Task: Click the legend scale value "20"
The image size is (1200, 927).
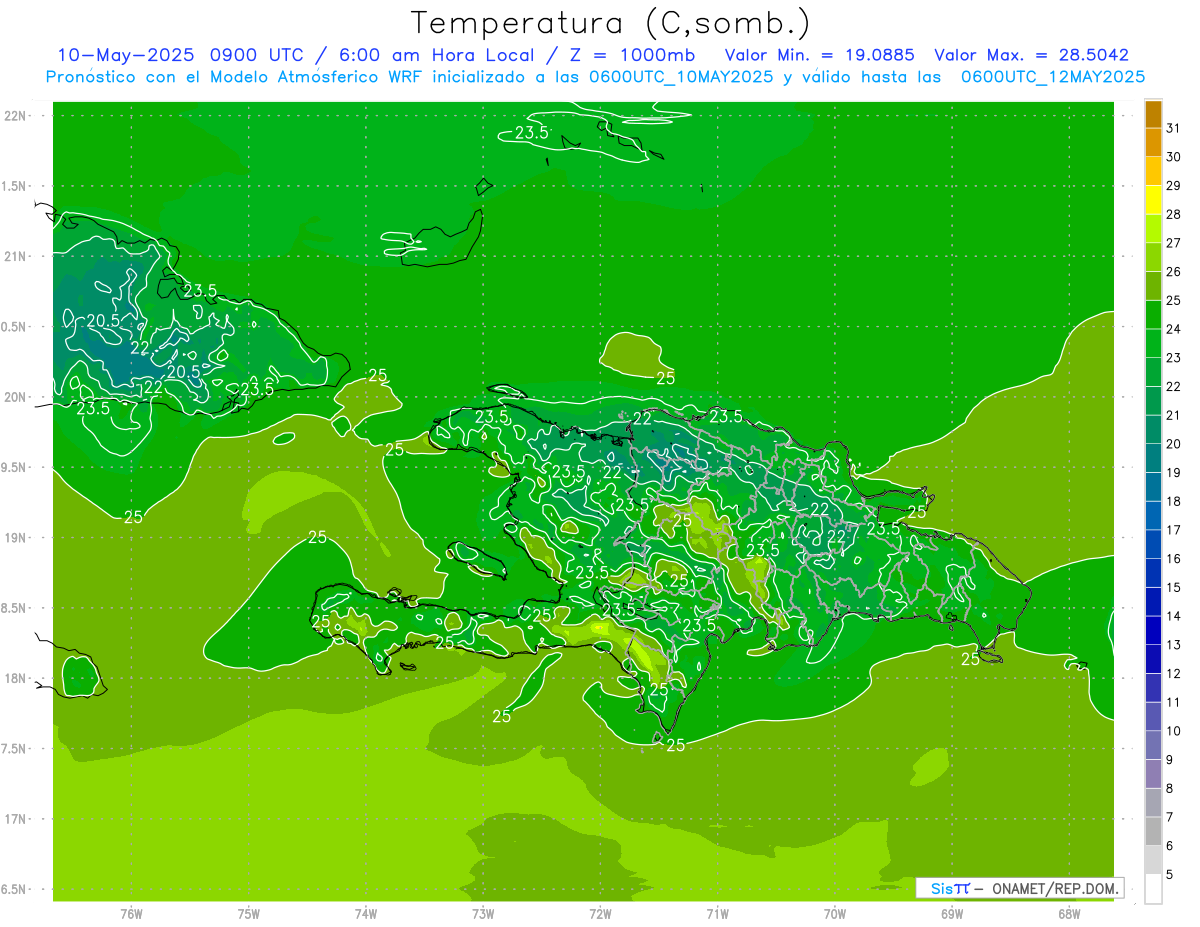Action: pyautogui.click(x=1174, y=444)
